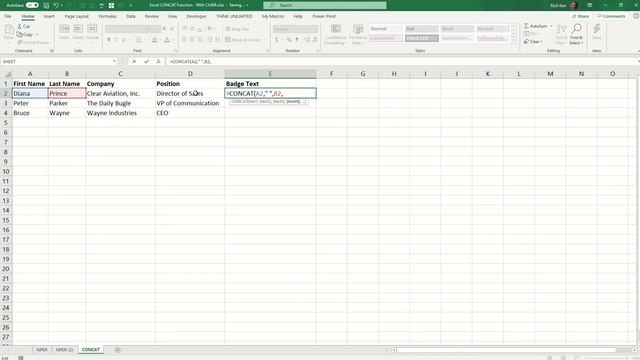Click the Insert Function fx icon

pos(158,61)
